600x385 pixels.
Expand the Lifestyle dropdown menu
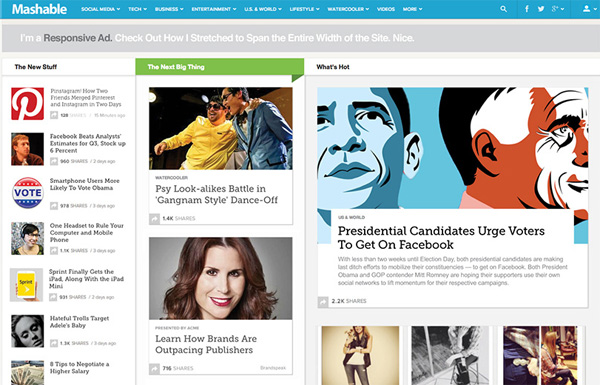[x=305, y=9]
